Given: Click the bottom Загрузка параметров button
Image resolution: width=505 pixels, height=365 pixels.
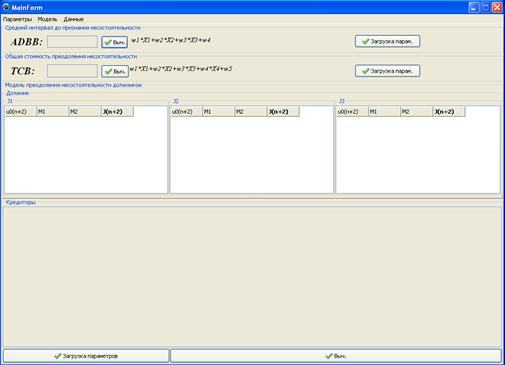Looking at the screenshot, I should click(86, 356).
